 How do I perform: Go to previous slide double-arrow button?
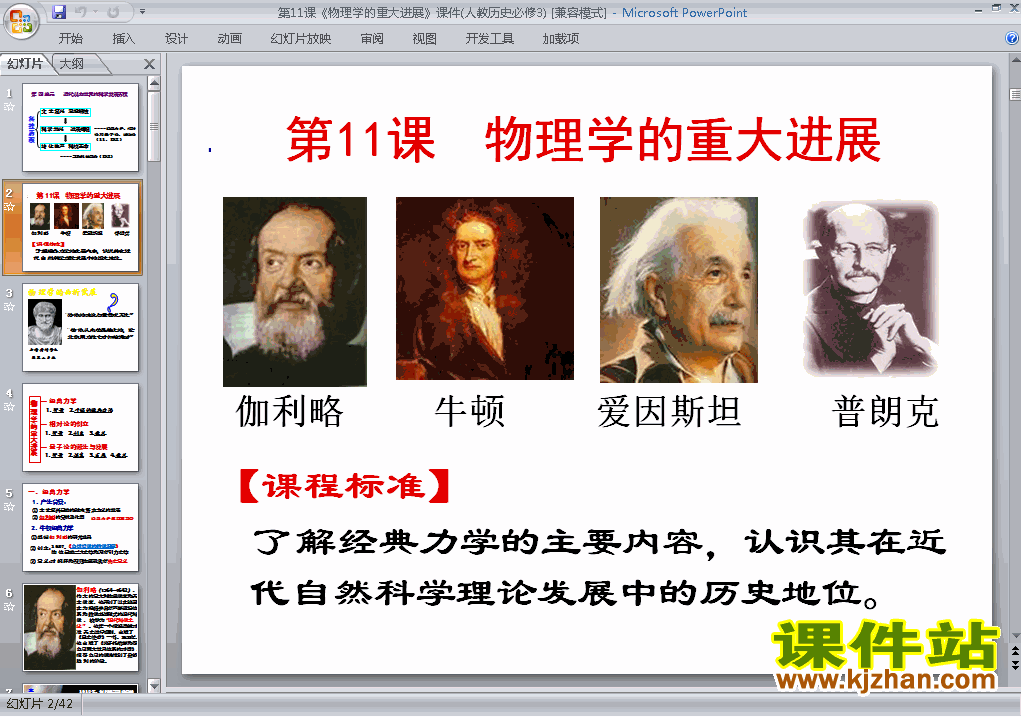tap(1015, 651)
